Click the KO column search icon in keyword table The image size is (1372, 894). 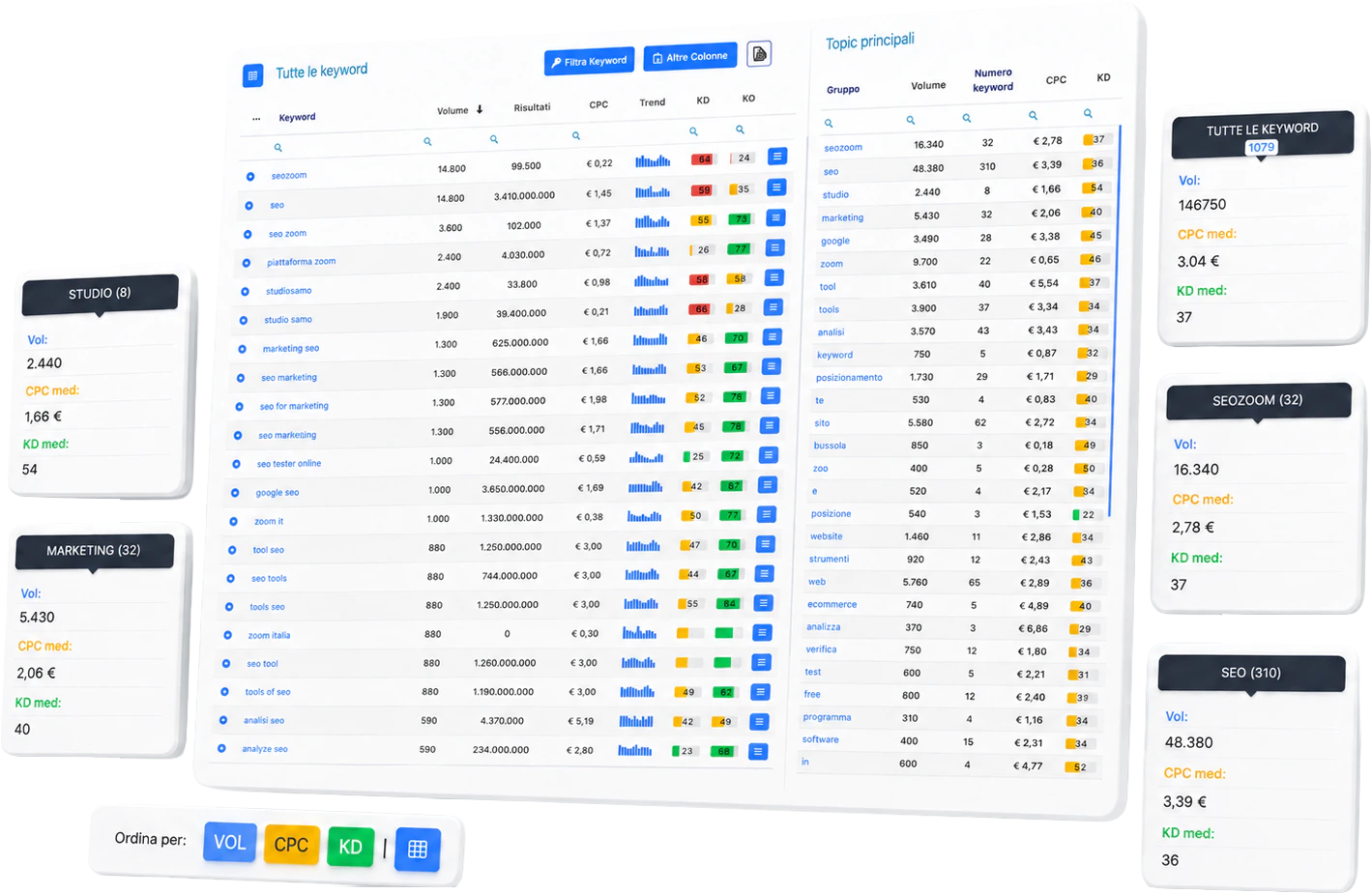point(740,130)
